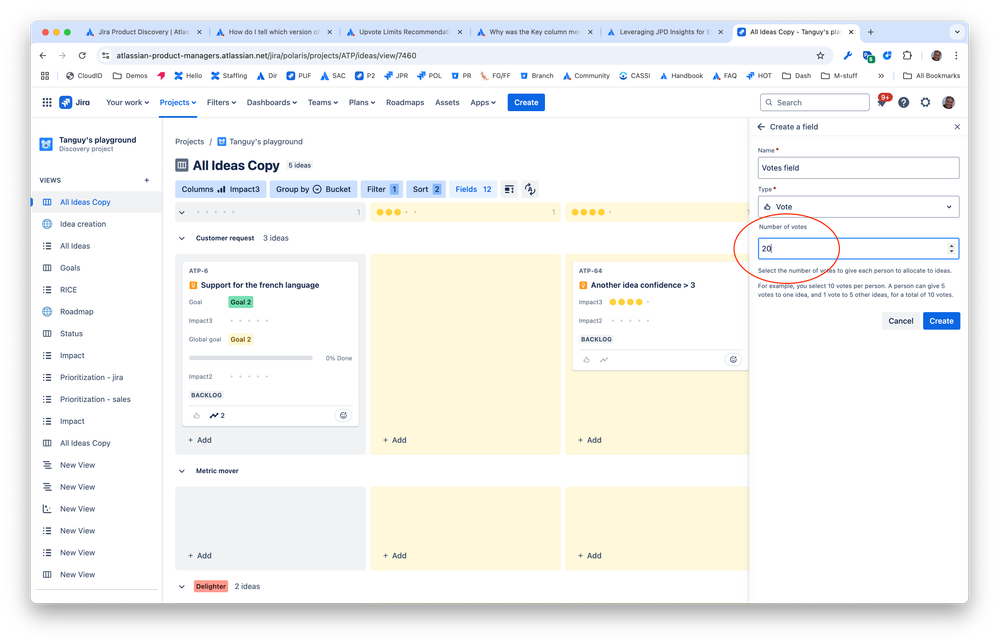Expand the Projects menu

click(x=178, y=103)
